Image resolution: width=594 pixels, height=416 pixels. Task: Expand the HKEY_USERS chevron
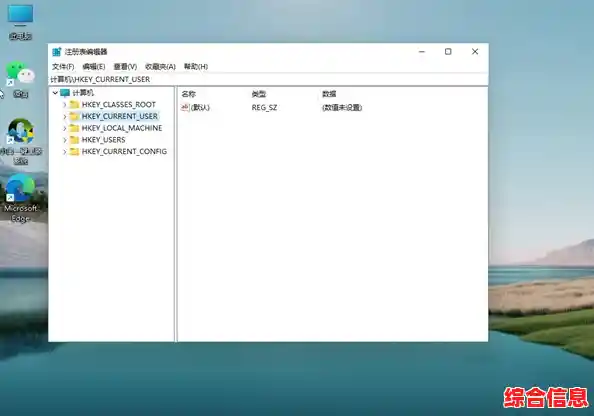click(64, 140)
